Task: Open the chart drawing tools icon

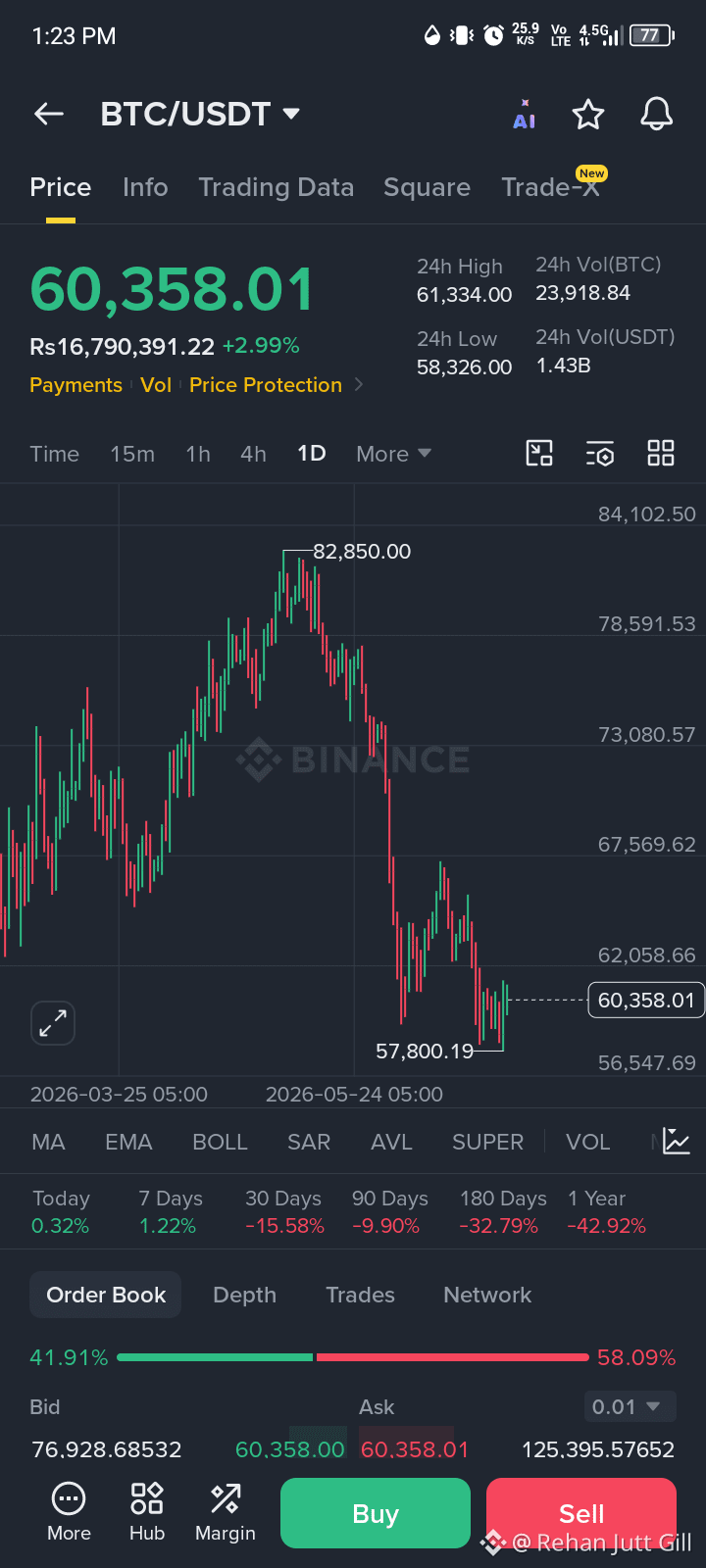Action: point(539,453)
